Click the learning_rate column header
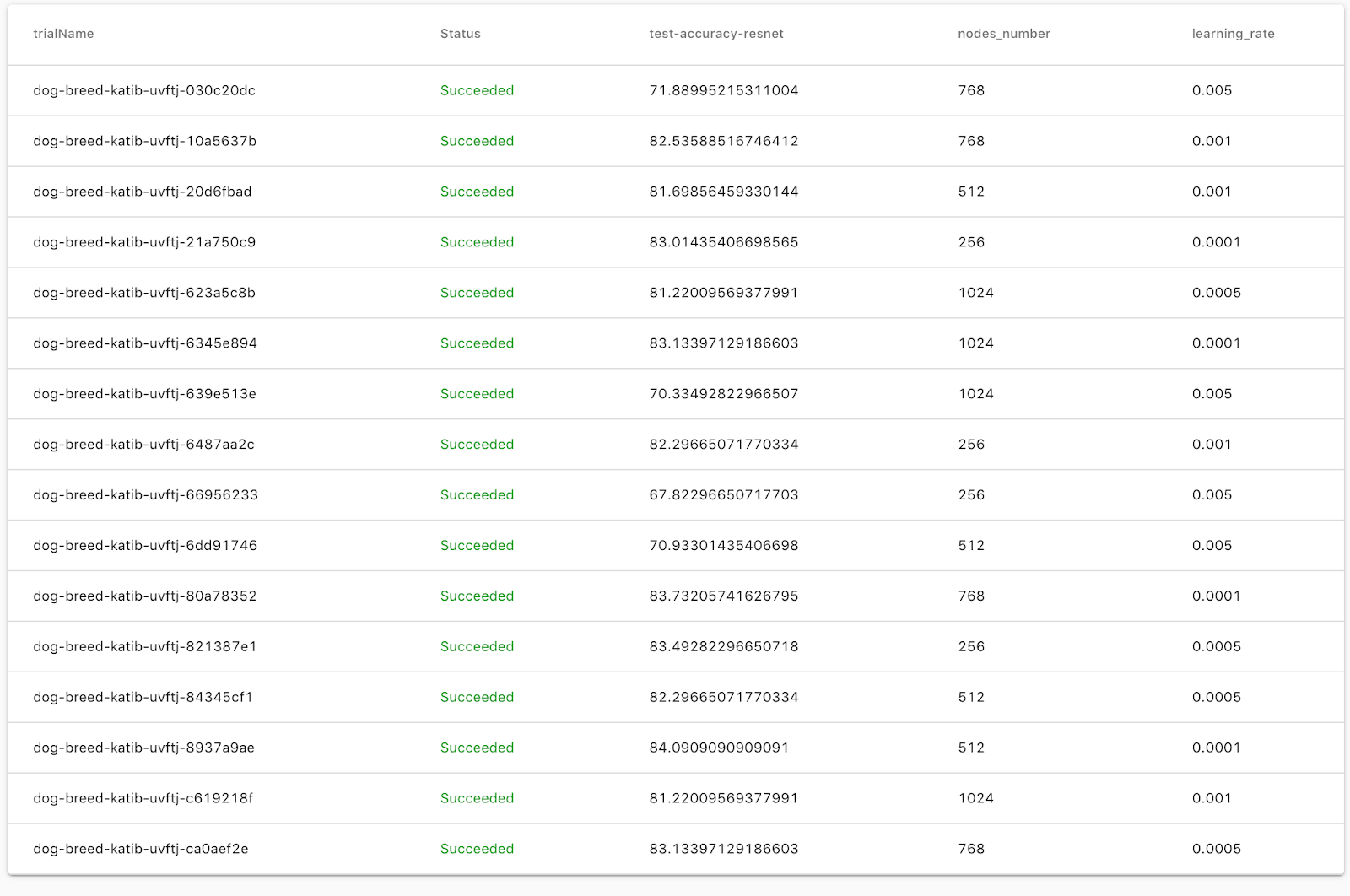This screenshot has height=896, width=1350. [x=1233, y=34]
